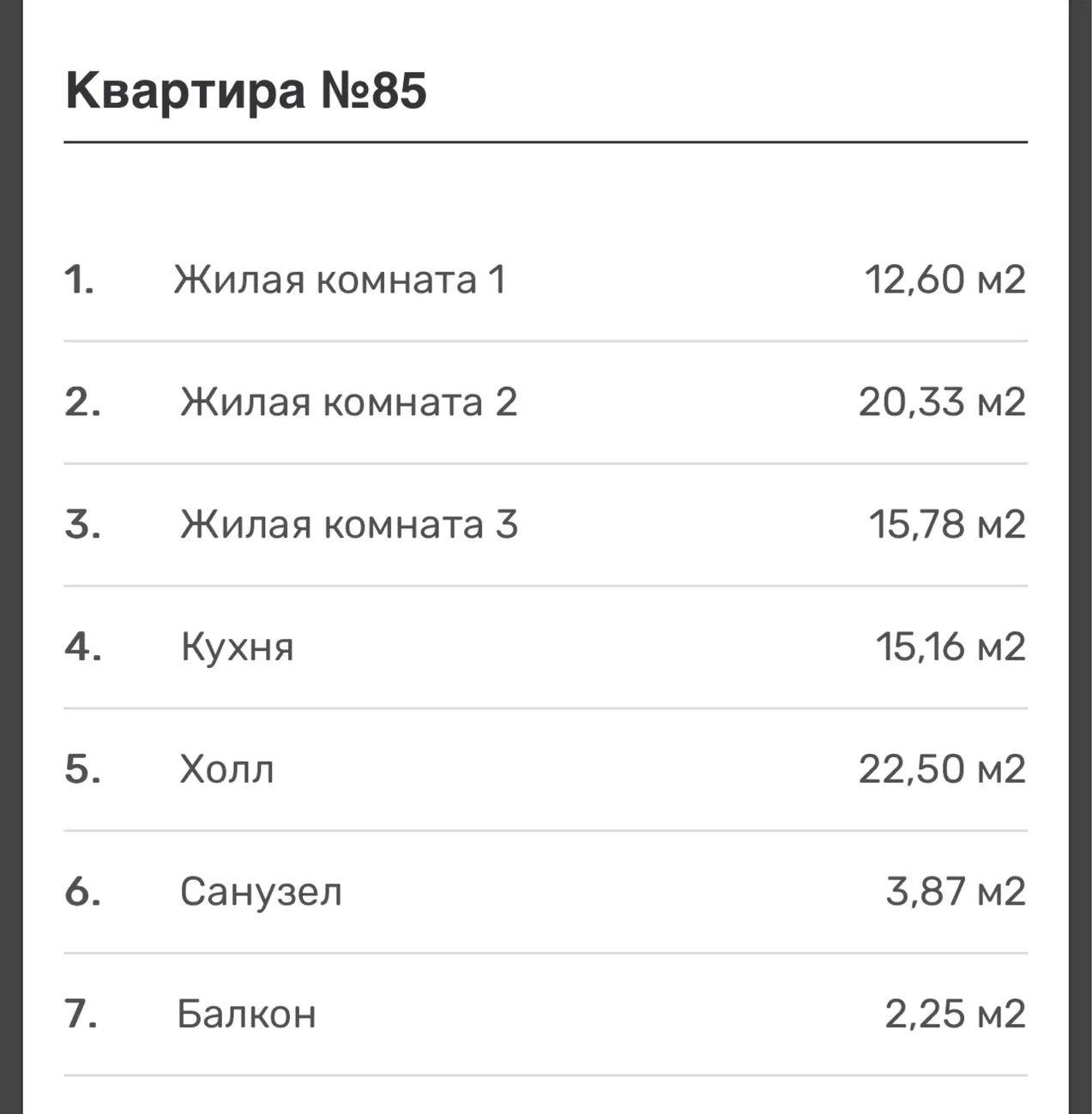Click row number 5 beside Холл

(83, 768)
